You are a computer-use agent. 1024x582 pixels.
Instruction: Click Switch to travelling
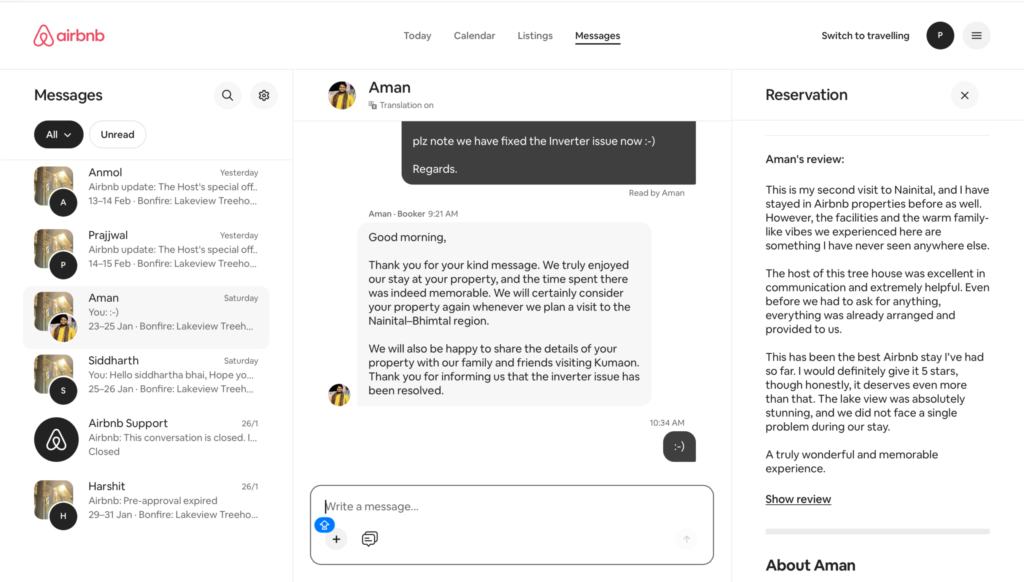point(865,36)
